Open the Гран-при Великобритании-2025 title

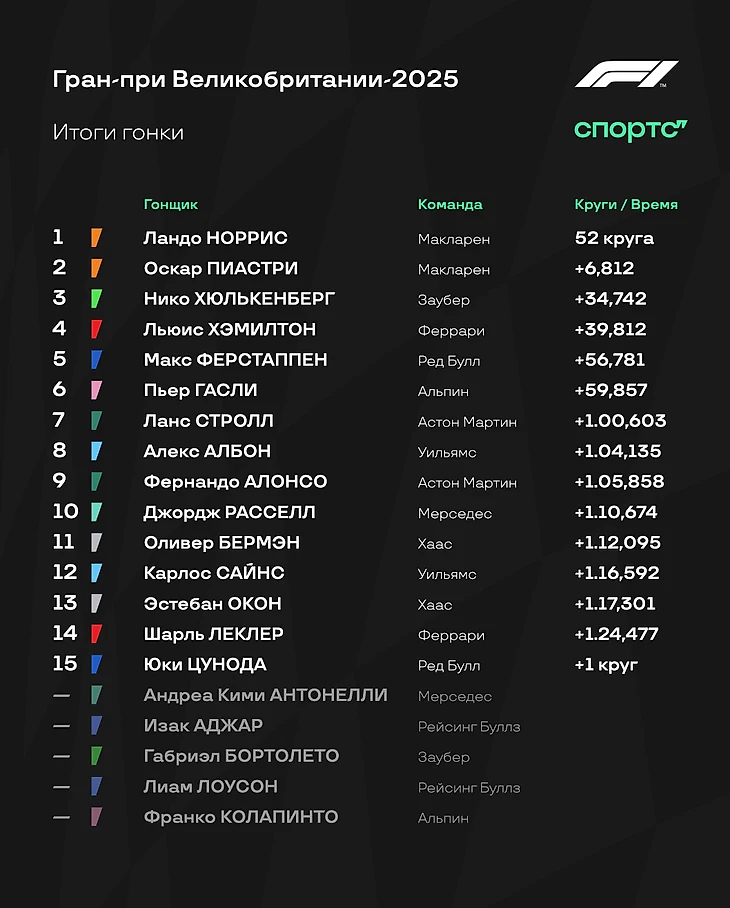pyautogui.click(x=255, y=79)
